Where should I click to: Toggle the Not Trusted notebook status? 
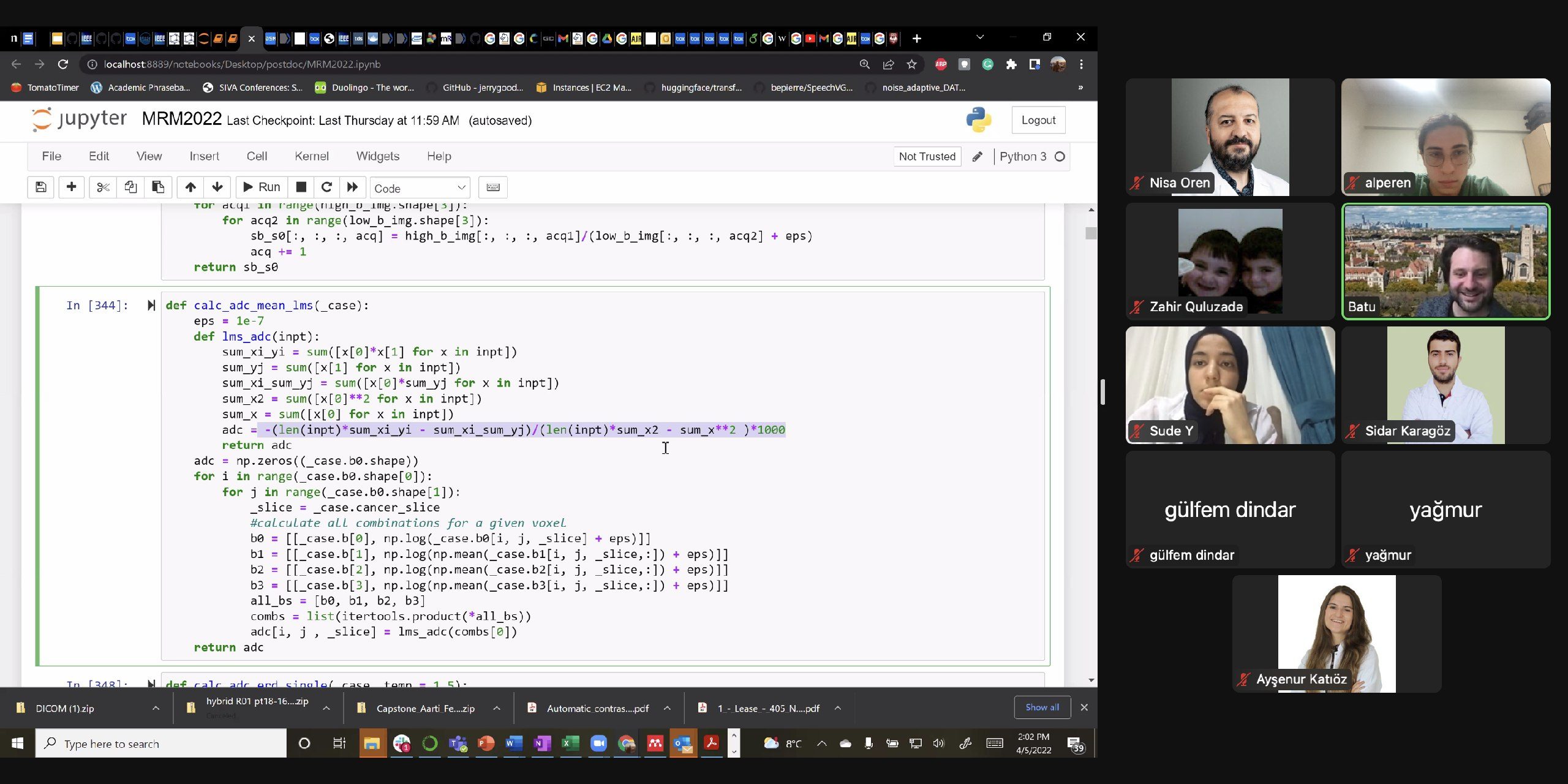point(926,157)
